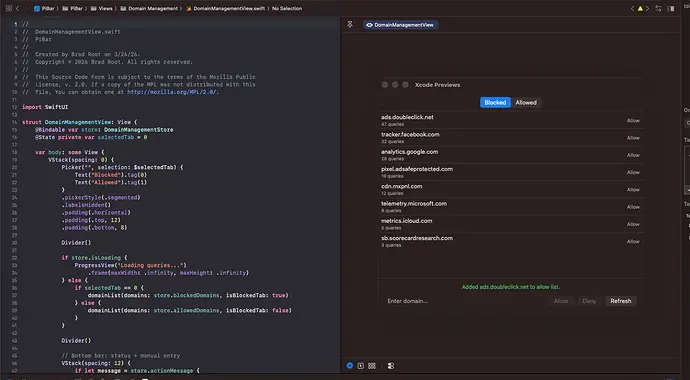This screenshot has height=380, width=690.
Task: Switch to Selectable preview mode
Action: pos(361,365)
